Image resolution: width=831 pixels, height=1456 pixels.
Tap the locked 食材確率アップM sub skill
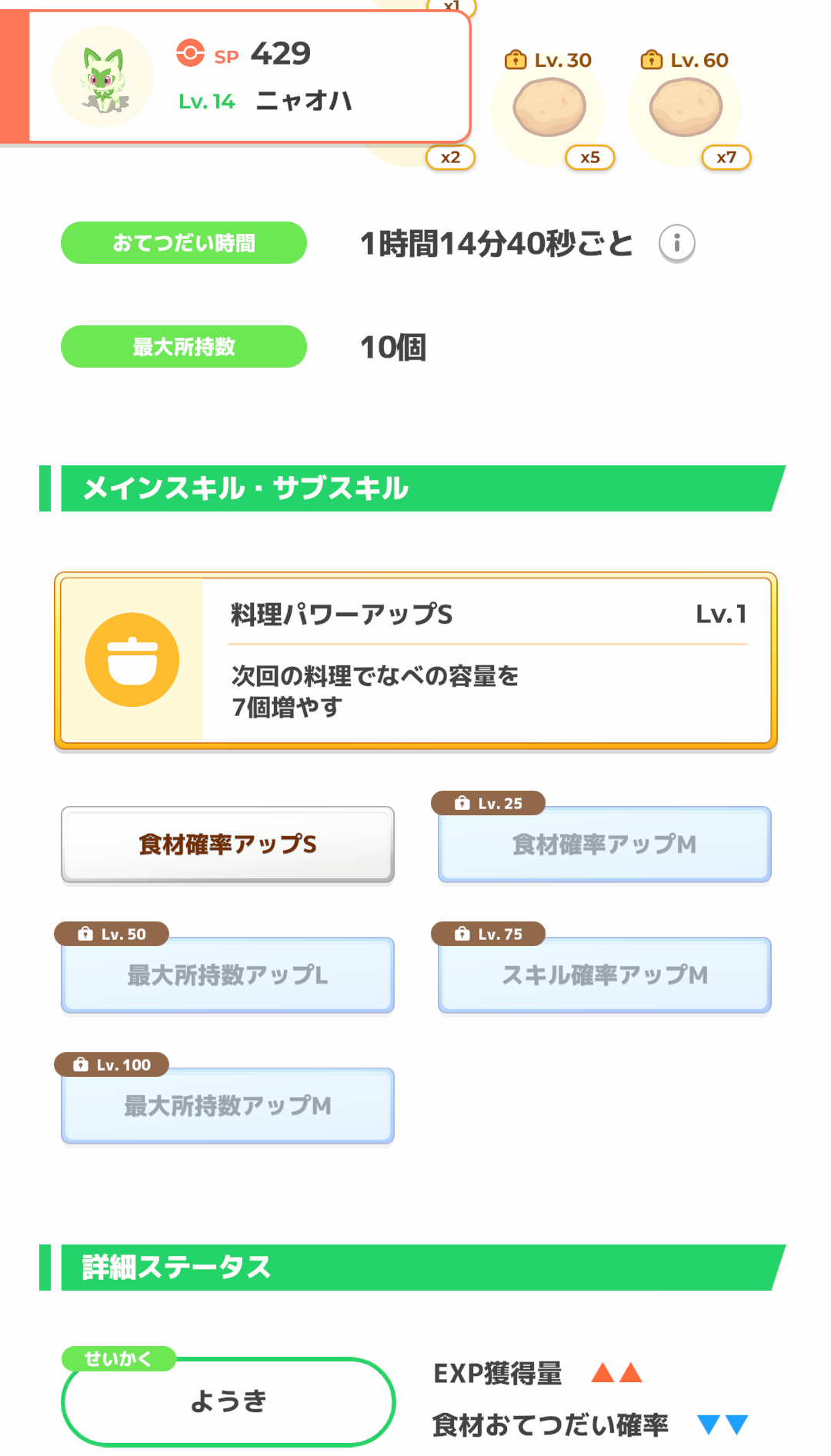tap(604, 845)
